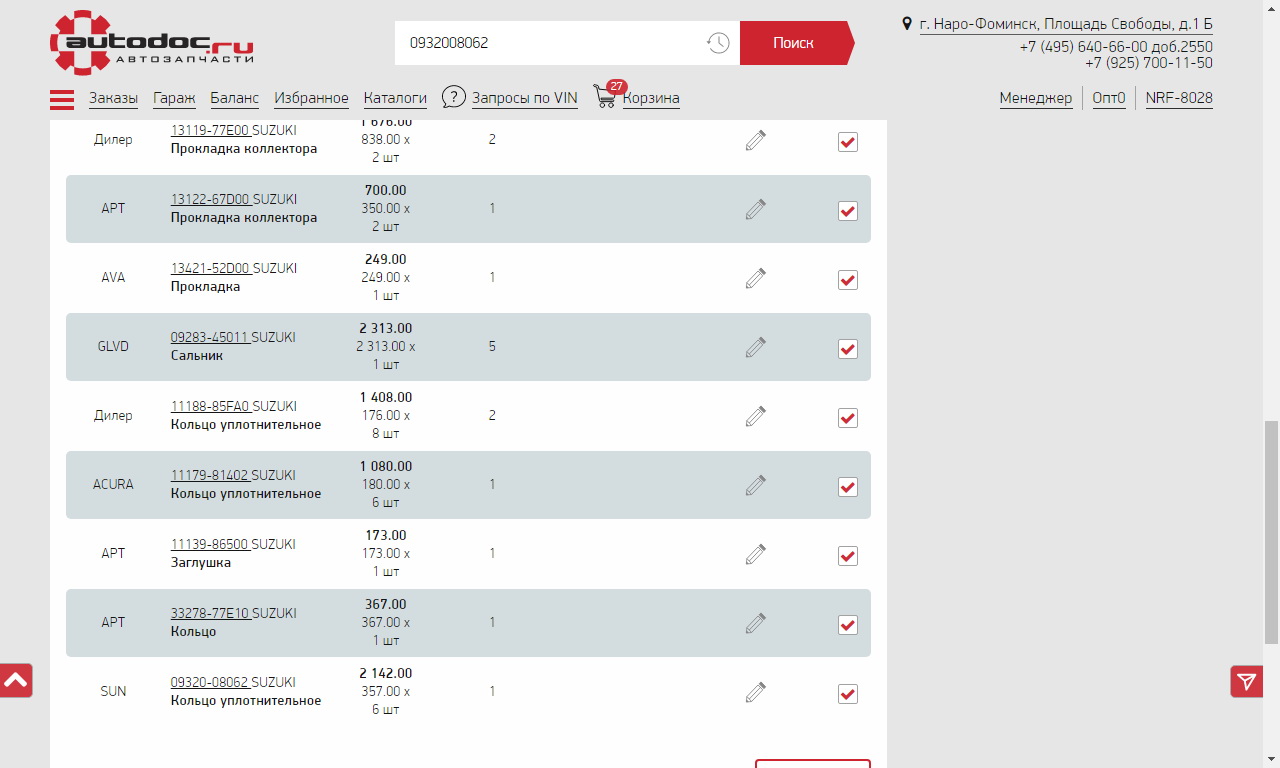1280x768 pixels.
Task: Click the page vertical scrollbar
Action: [x=1271, y=530]
